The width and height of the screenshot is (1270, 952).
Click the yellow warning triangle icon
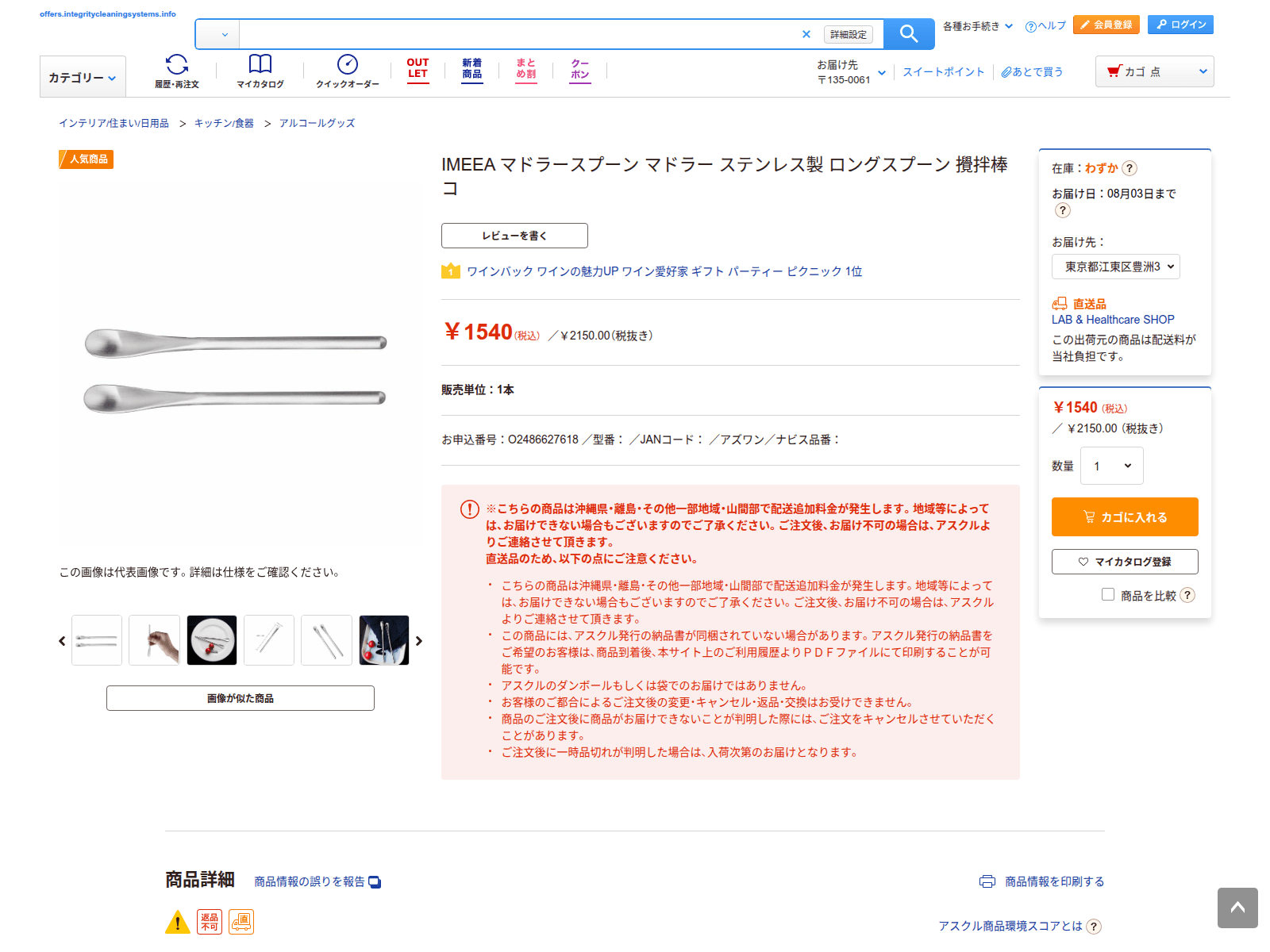point(178,922)
